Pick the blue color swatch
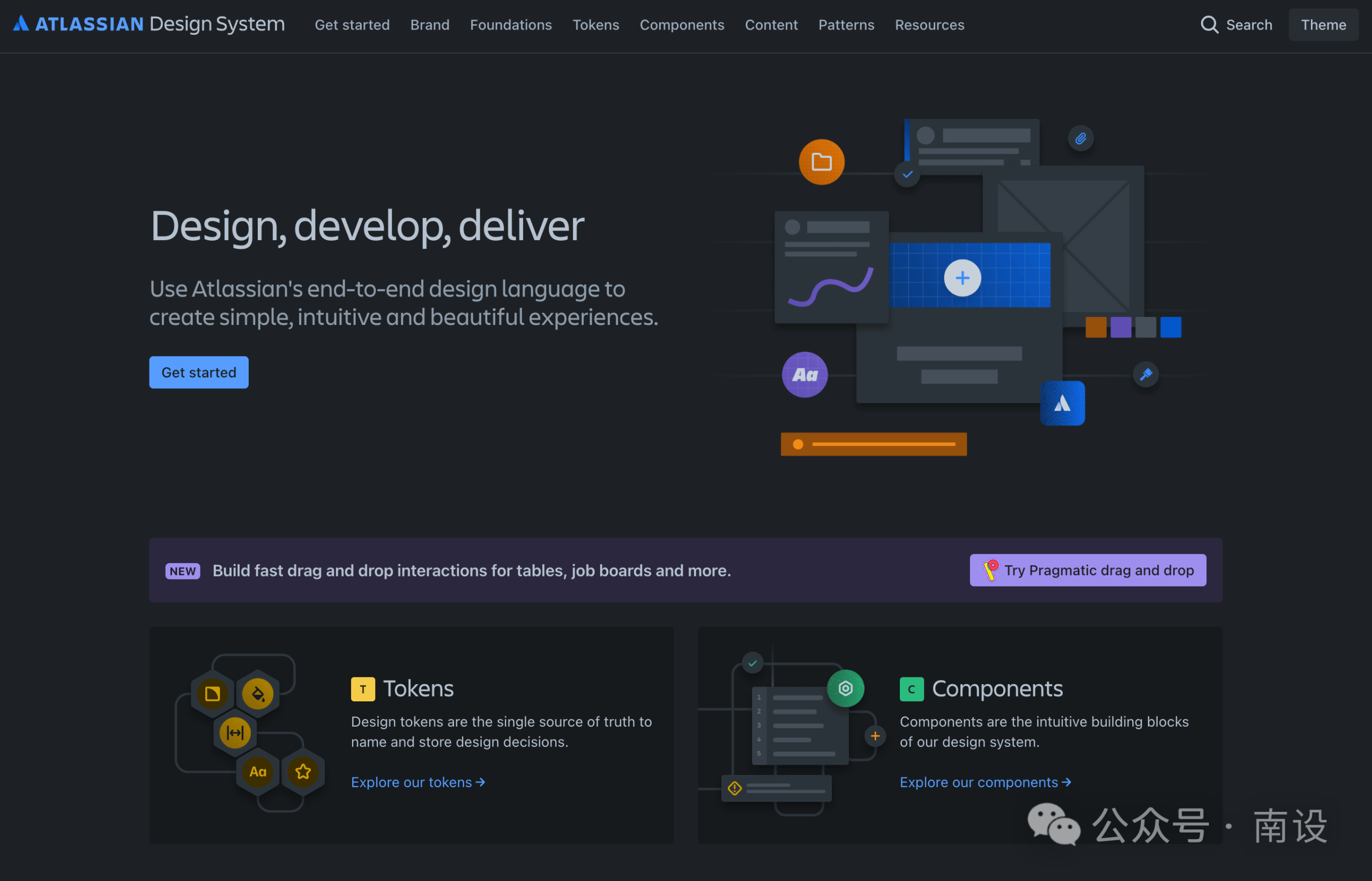This screenshot has width=1372, height=881. (1171, 327)
